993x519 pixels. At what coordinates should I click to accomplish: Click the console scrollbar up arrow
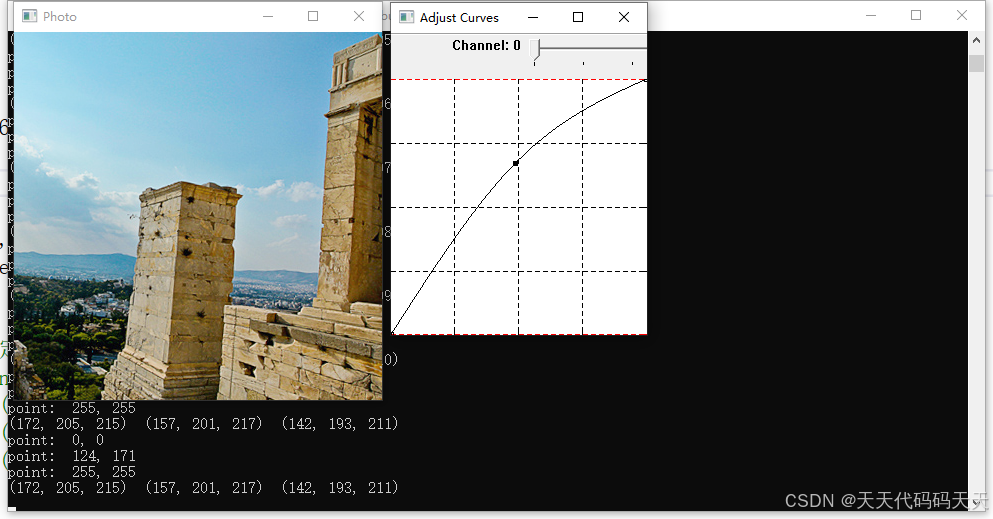coord(976,41)
